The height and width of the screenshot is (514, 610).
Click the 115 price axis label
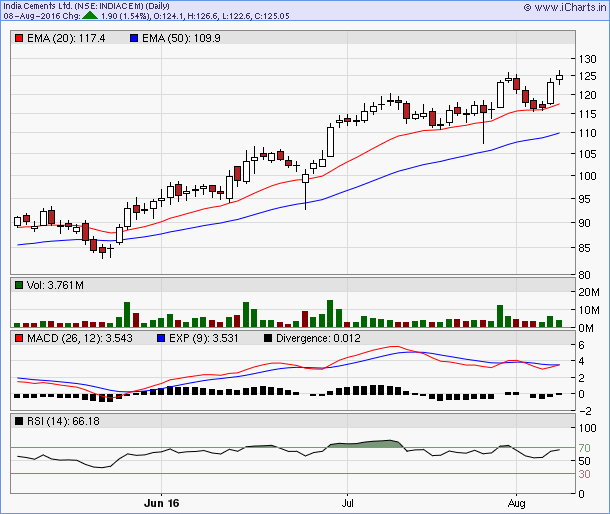click(x=587, y=114)
